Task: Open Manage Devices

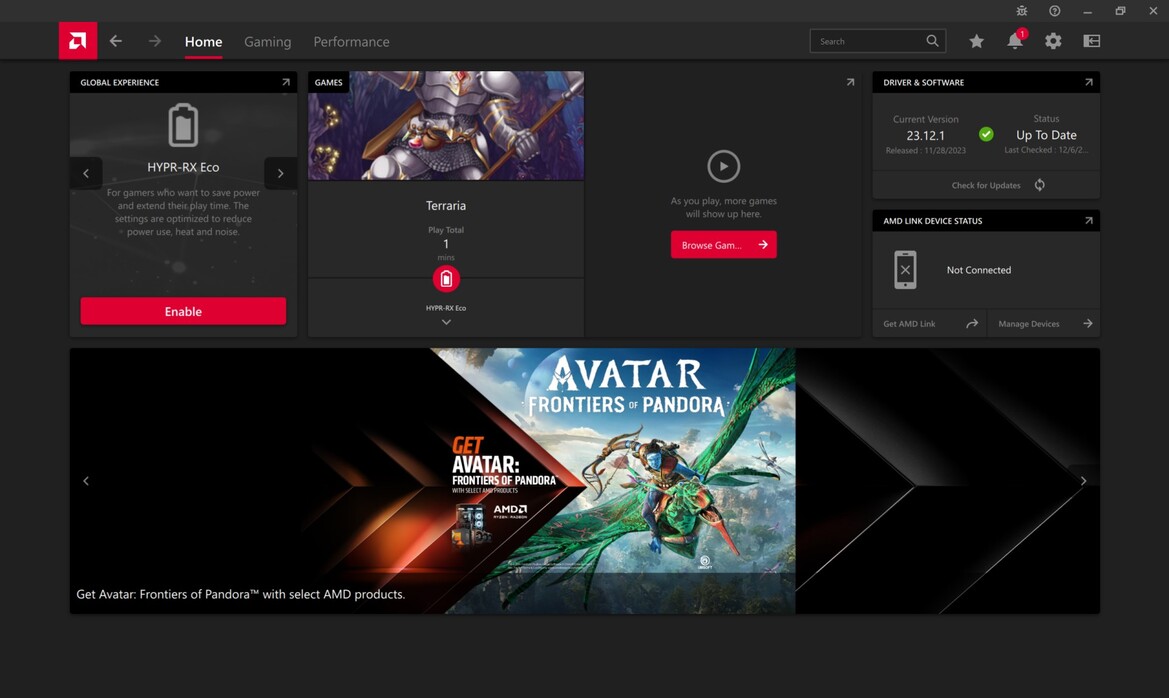Action: pyautogui.click(x=1044, y=324)
